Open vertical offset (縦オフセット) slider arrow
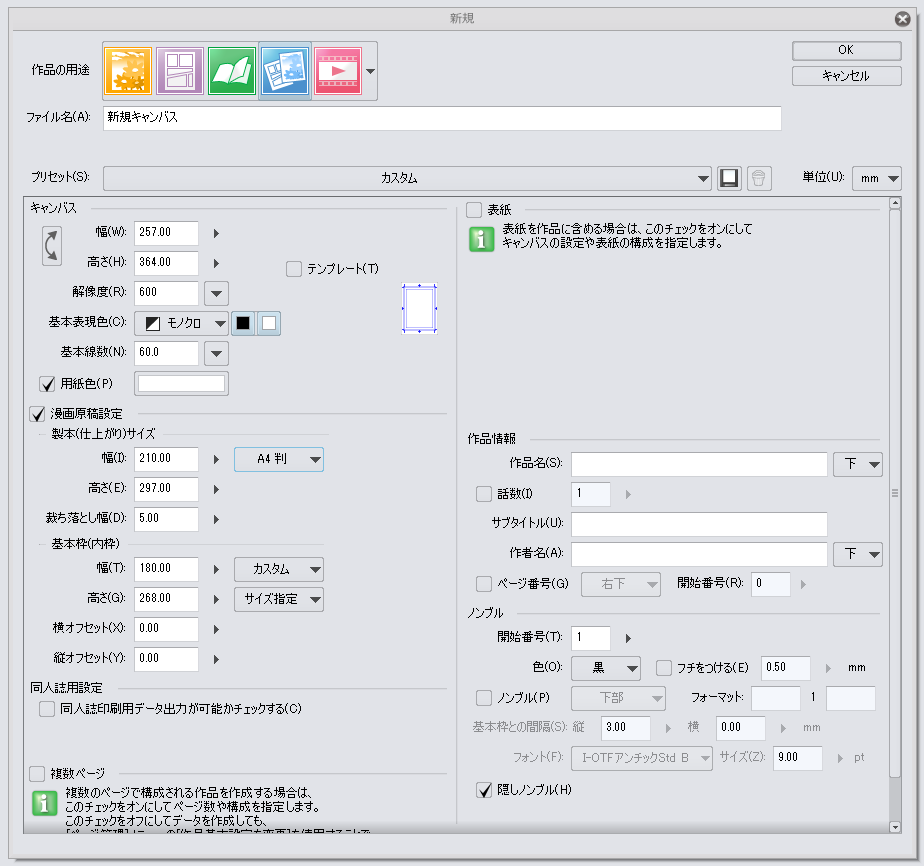 pyautogui.click(x=216, y=660)
